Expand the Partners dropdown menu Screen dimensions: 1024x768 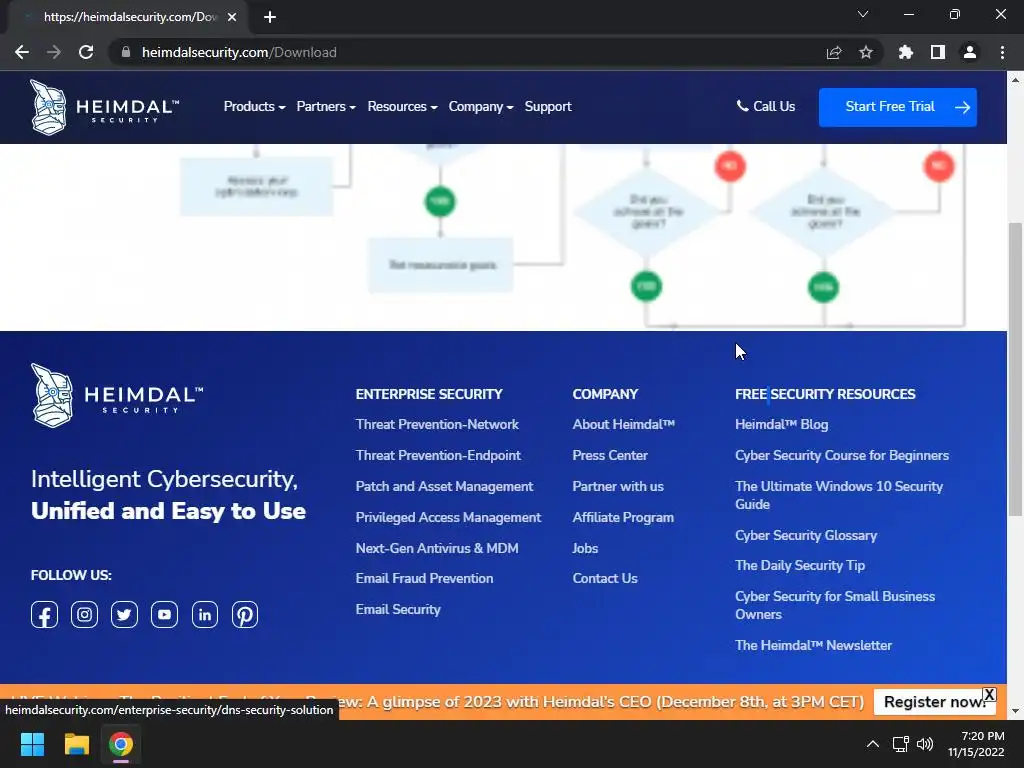pyautogui.click(x=326, y=106)
